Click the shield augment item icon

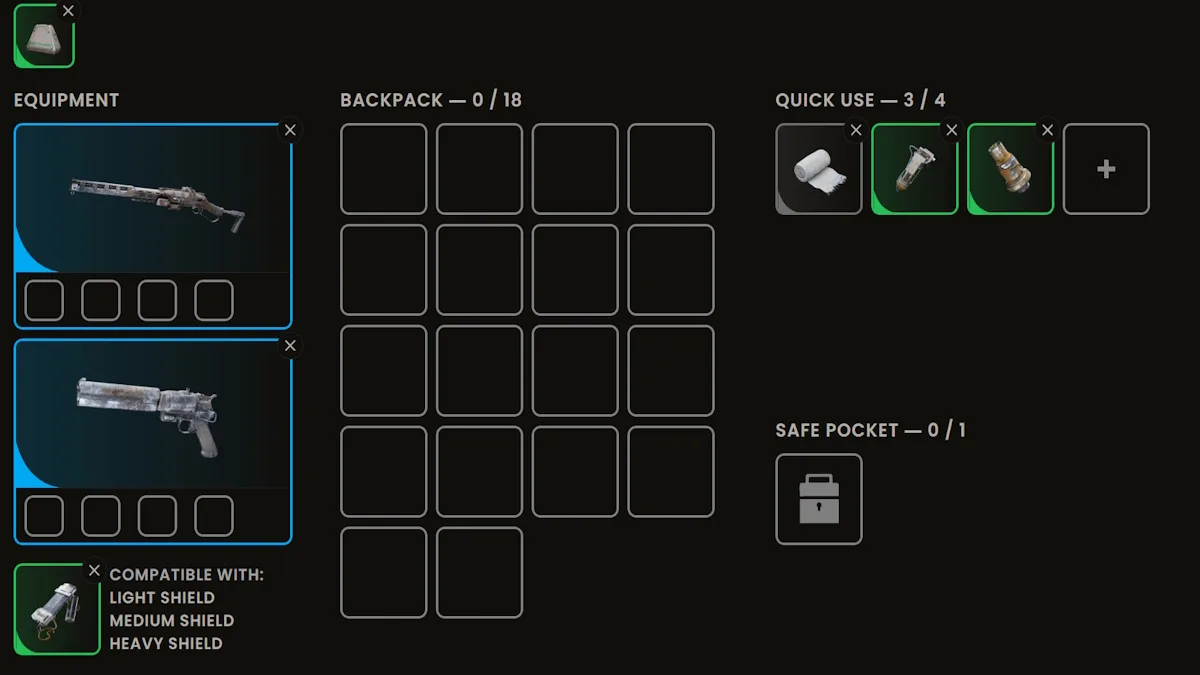point(56,609)
